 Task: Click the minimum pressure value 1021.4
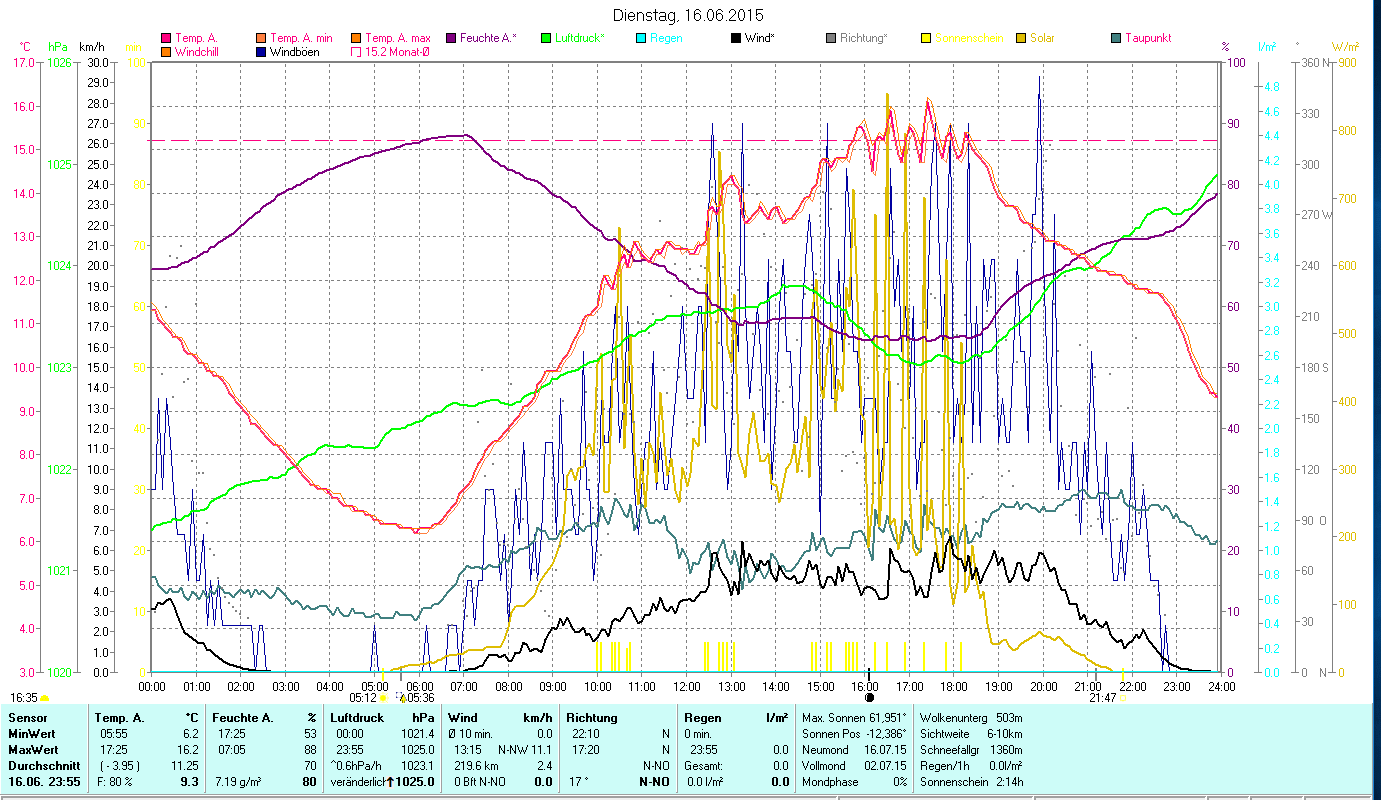(416, 733)
